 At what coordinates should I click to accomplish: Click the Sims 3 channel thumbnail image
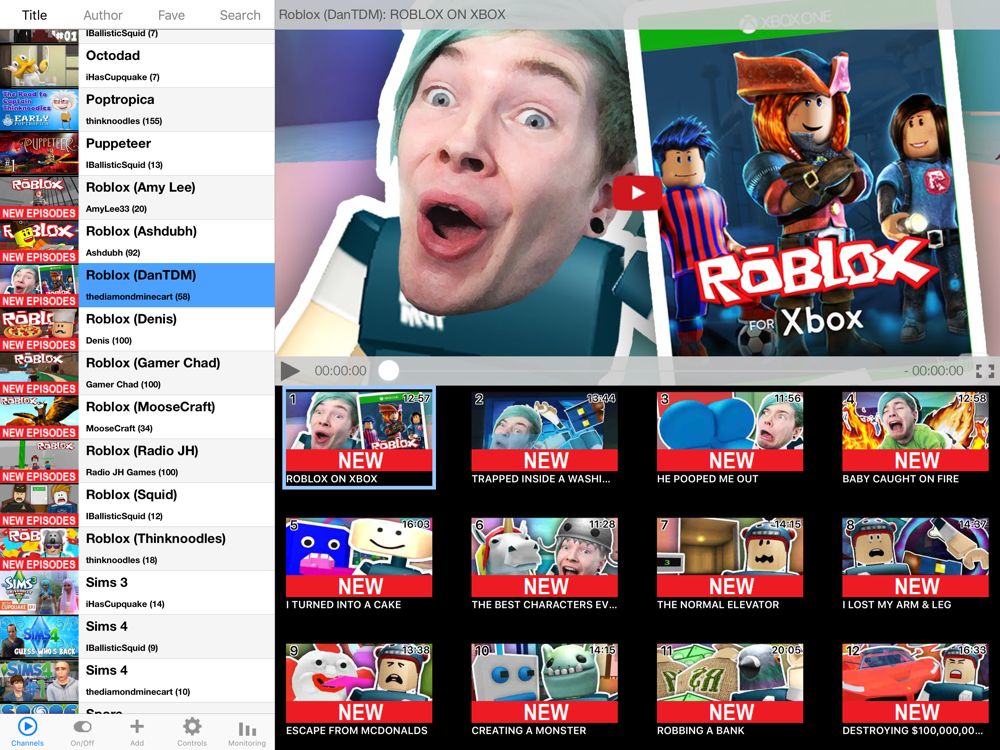39,593
